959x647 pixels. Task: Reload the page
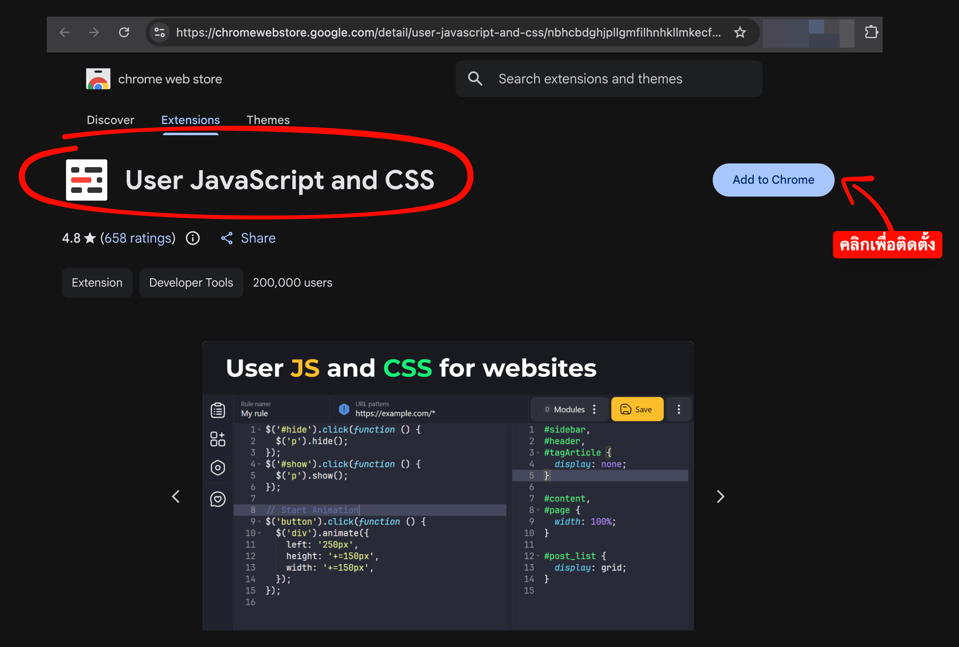(x=124, y=32)
